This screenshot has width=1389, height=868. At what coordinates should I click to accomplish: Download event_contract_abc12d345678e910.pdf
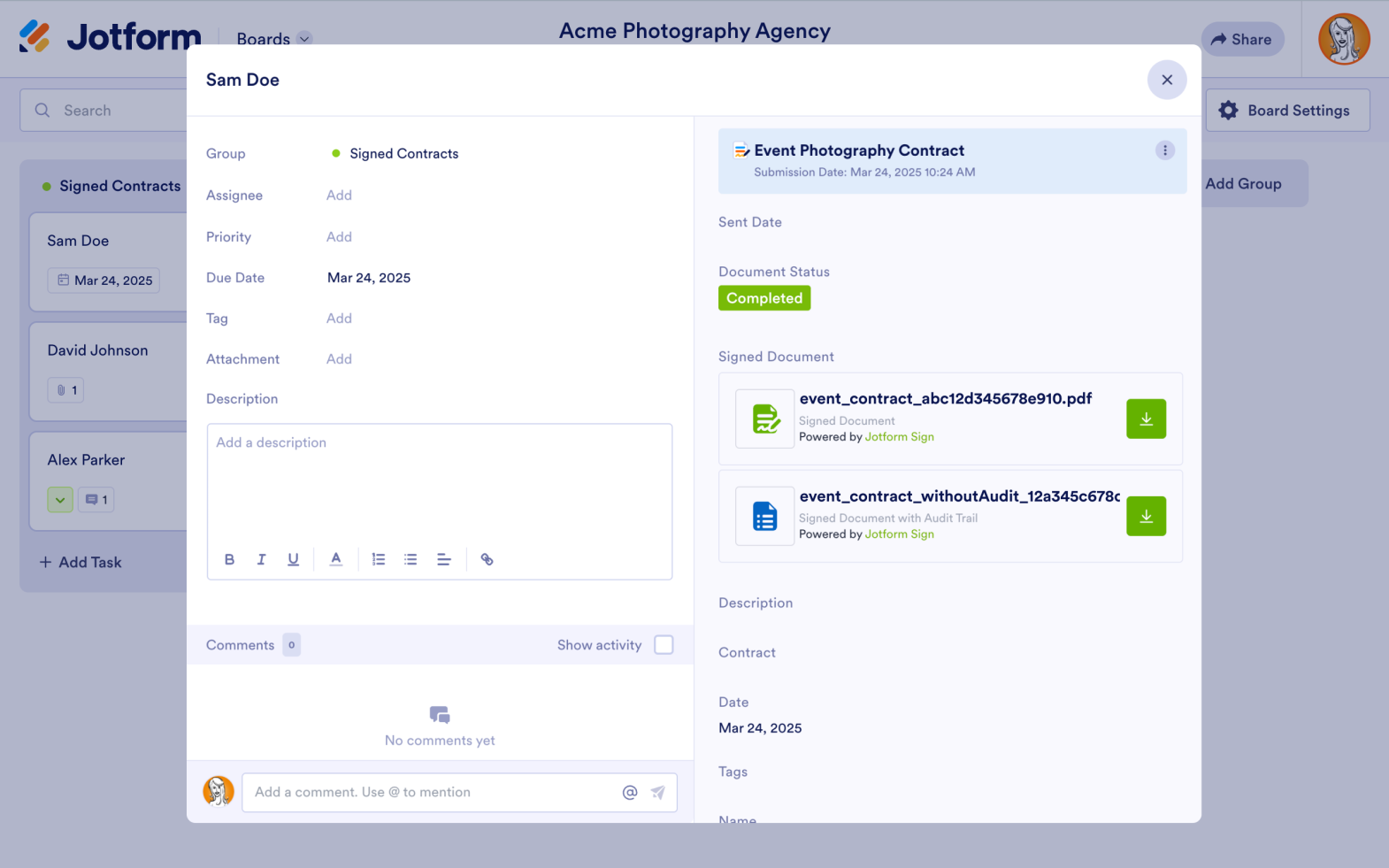(x=1146, y=419)
